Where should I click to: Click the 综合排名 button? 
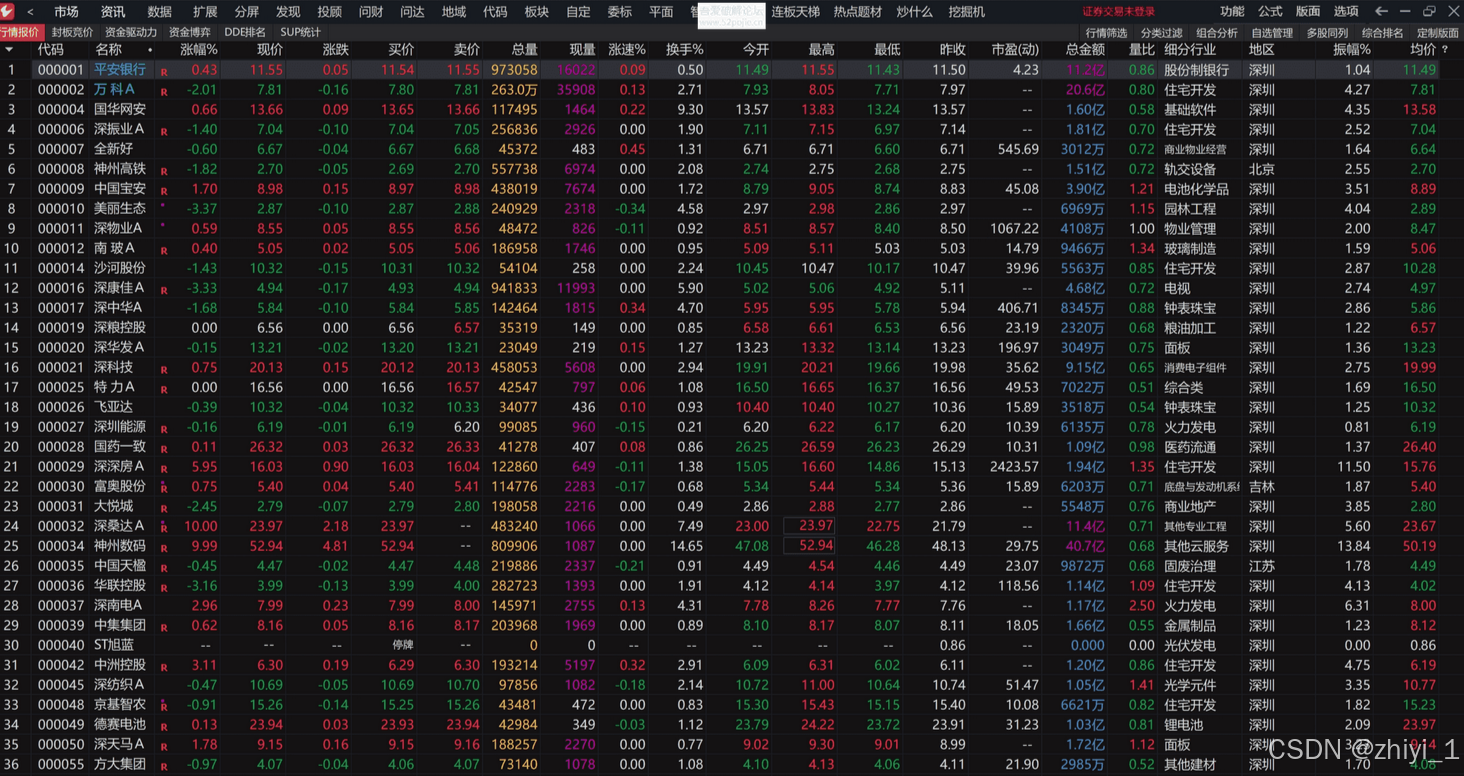click(x=1382, y=32)
